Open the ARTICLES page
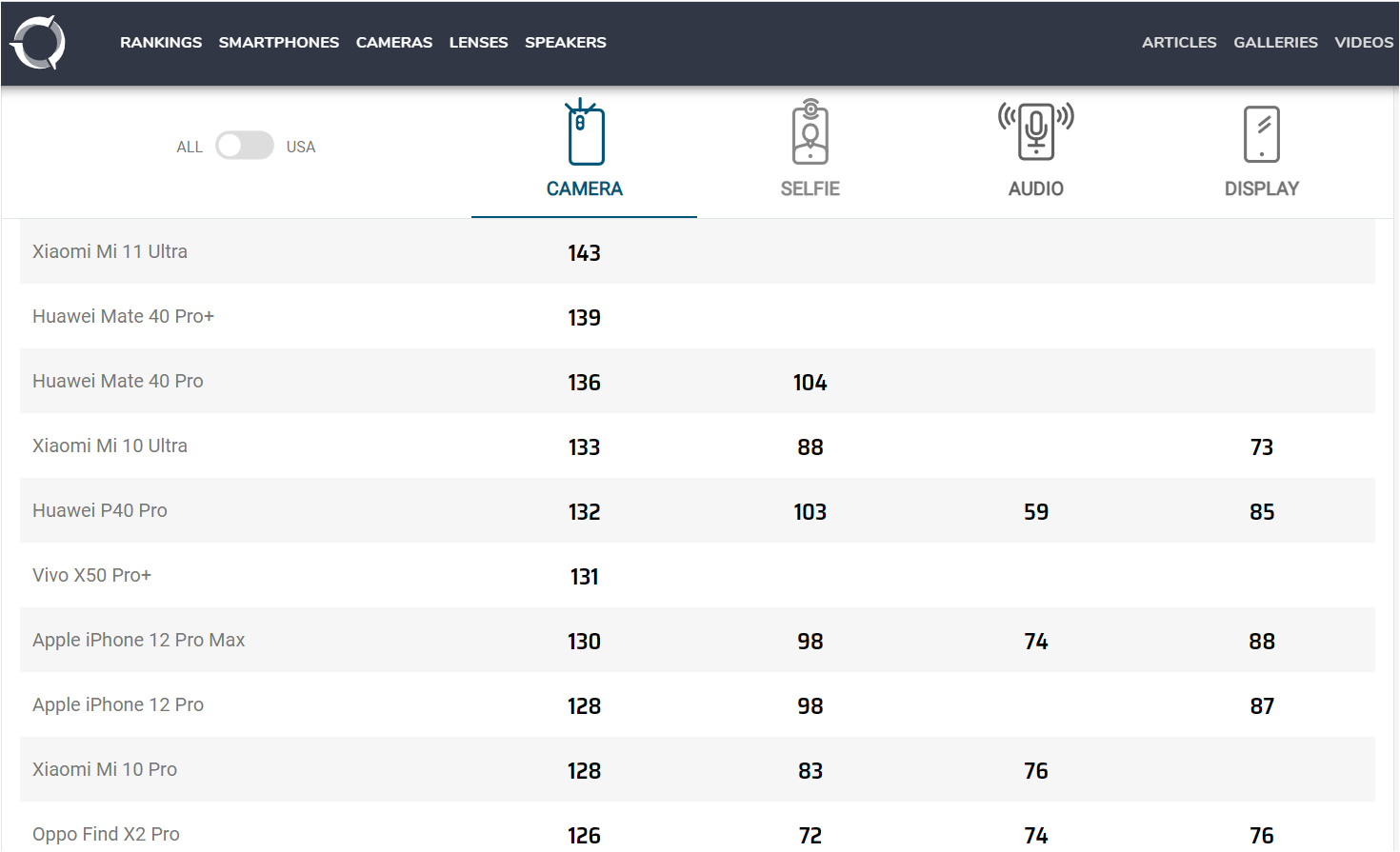1400x852 pixels. point(1179,42)
